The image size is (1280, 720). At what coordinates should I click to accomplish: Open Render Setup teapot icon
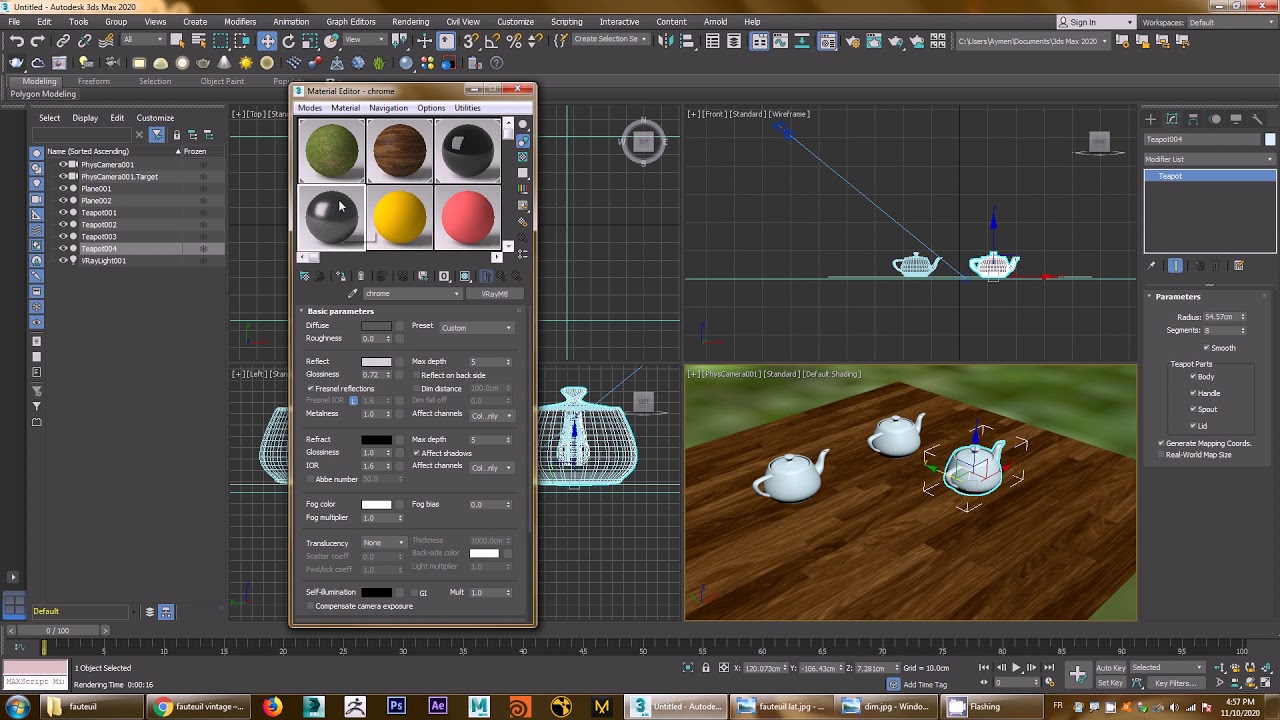(x=853, y=41)
